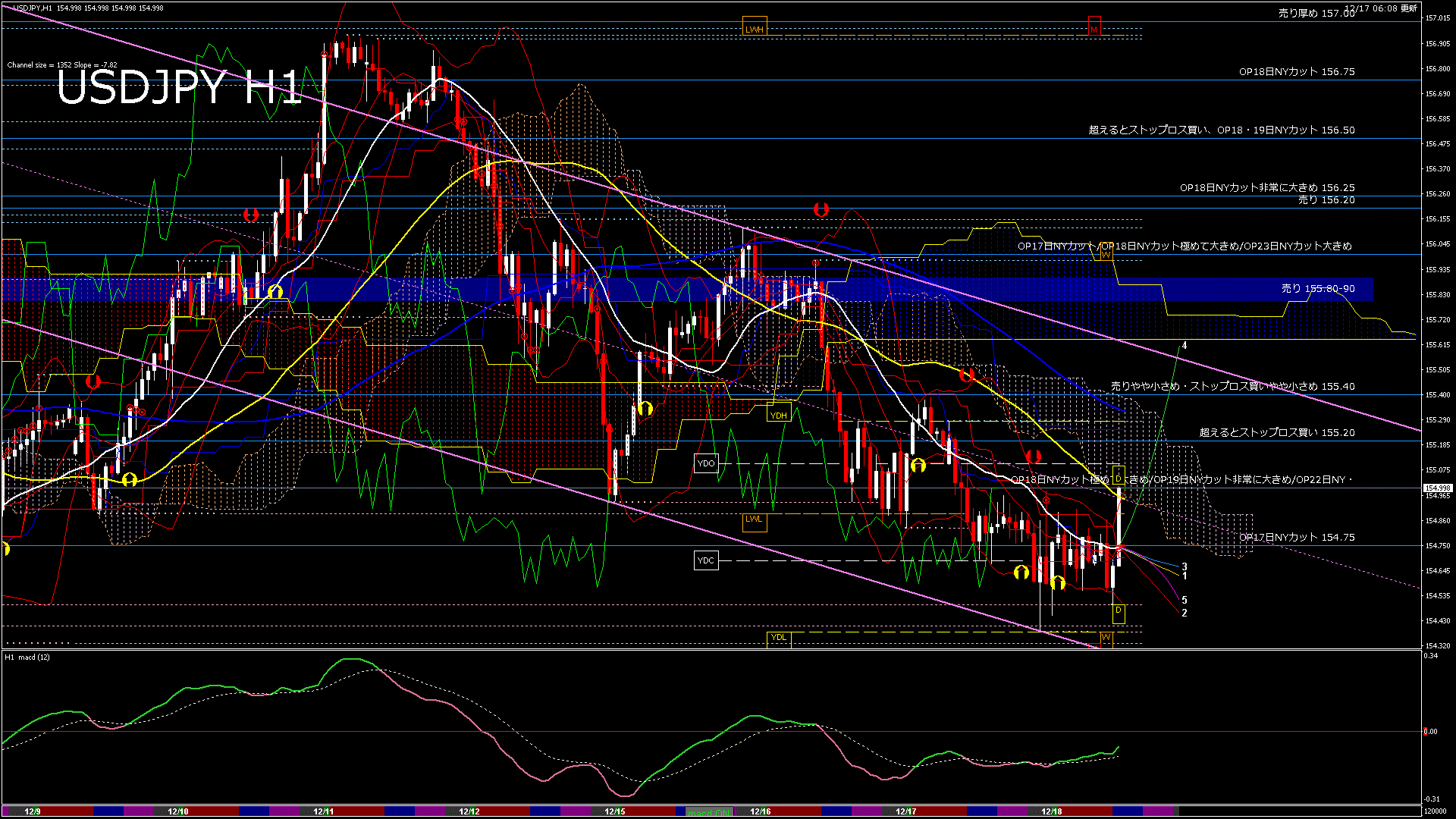This screenshot has height=819, width=1456.
Task: Click the 12/18 date label on the timeline
Action: (1052, 811)
